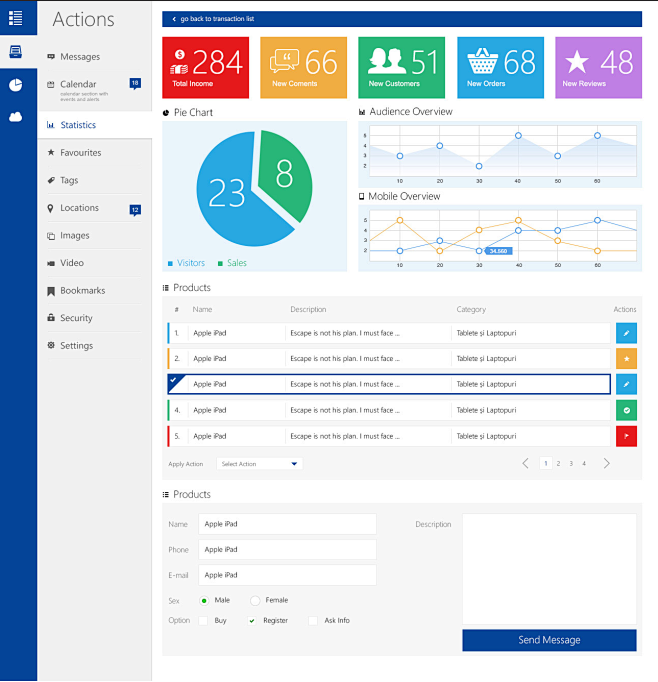Go to next page with right chevron
Image resolution: width=658 pixels, height=682 pixels.
tap(607, 463)
